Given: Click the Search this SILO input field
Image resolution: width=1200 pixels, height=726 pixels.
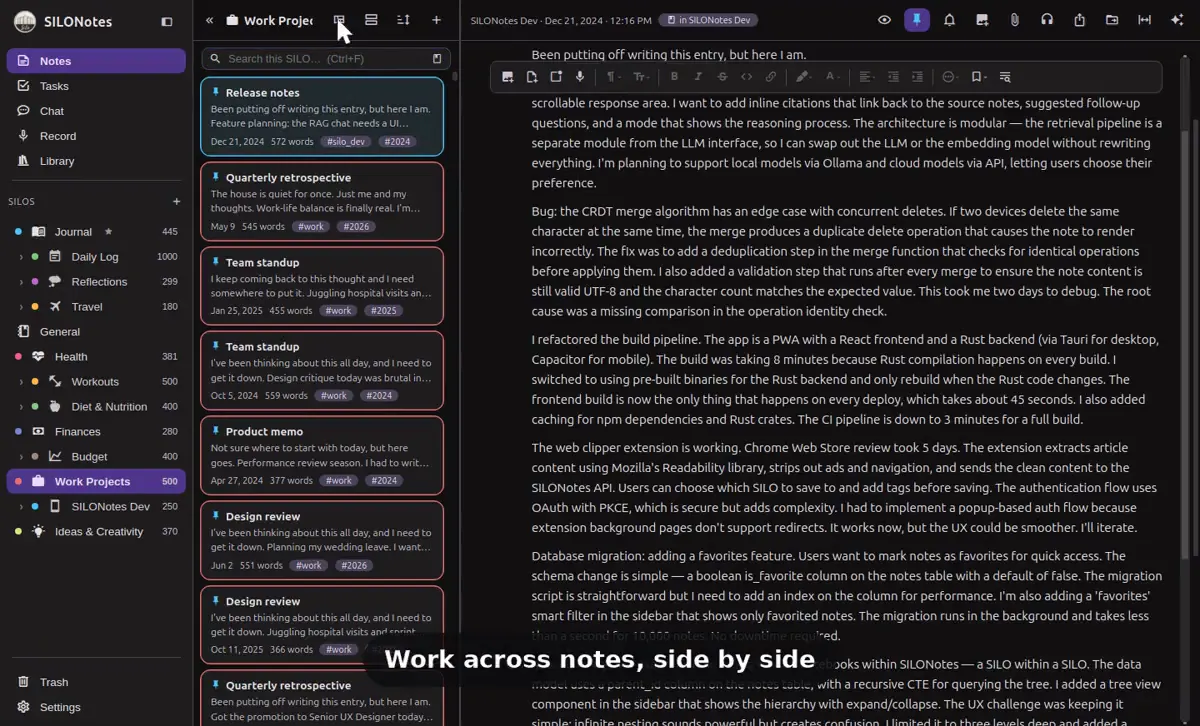Looking at the screenshot, I should pyautogui.click(x=324, y=59).
